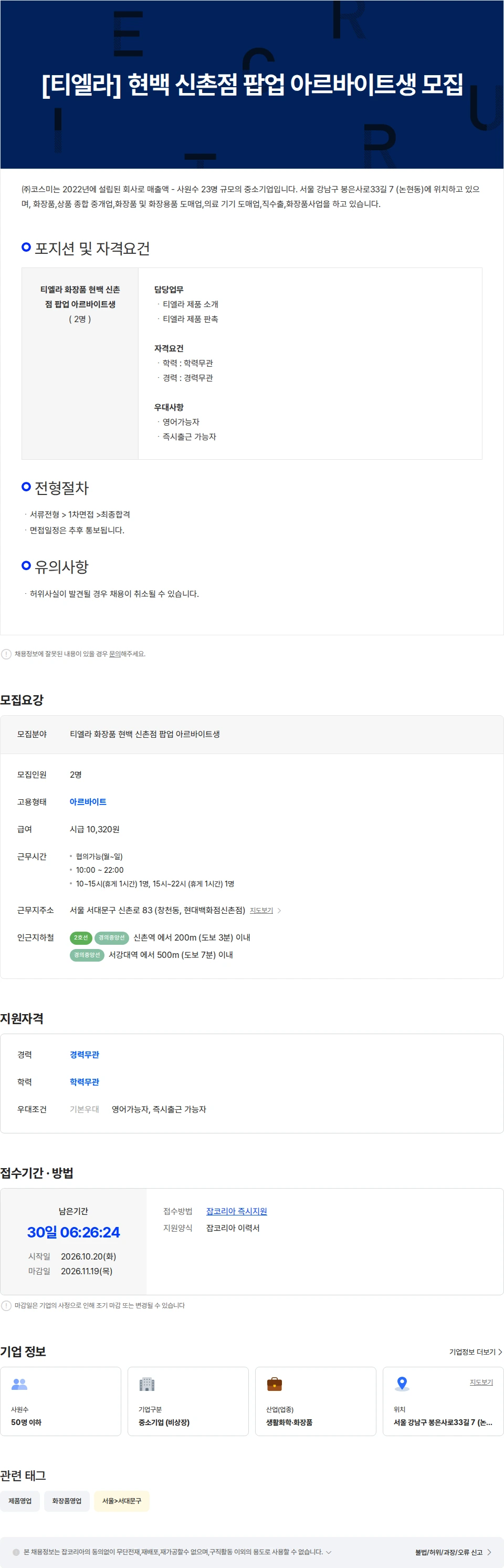Open 지도보기 link in 위치 card

tap(481, 1382)
